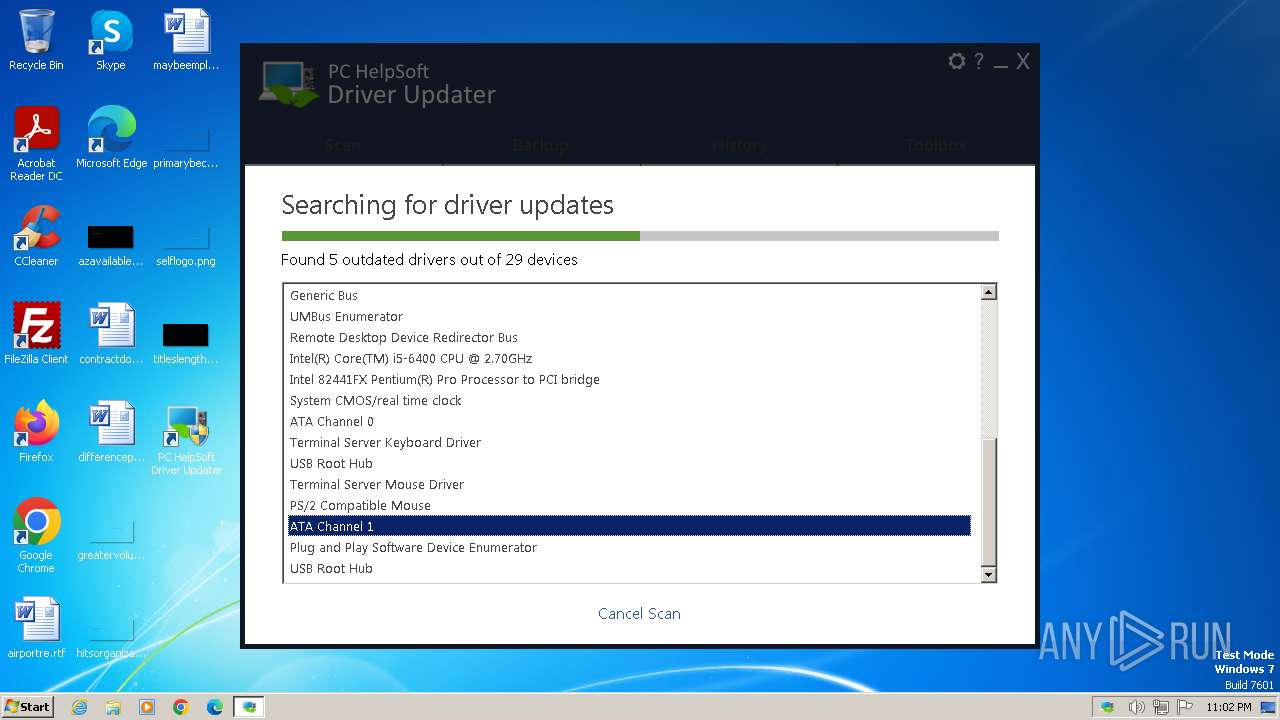Launch Skype from the desktop
Image resolution: width=1280 pixels, height=720 pixels.
point(111,41)
